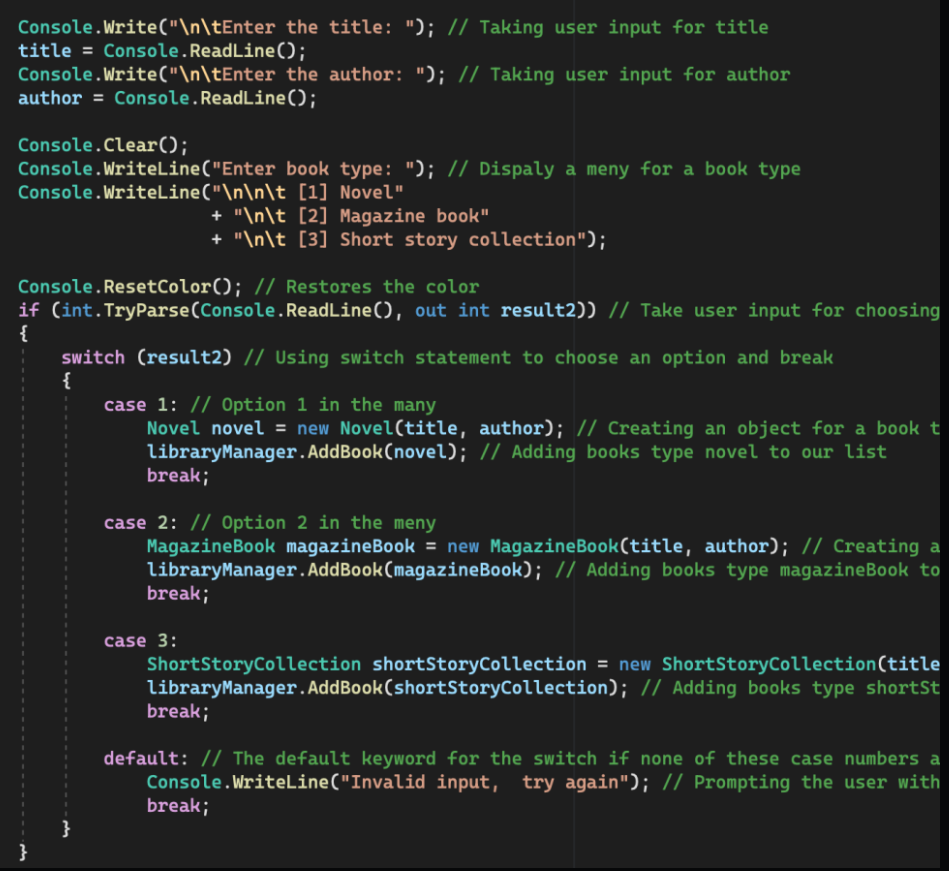Click the "libraryManager.AddBook(magazineBook);" call
The height and width of the screenshot is (871, 949).
(344, 570)
